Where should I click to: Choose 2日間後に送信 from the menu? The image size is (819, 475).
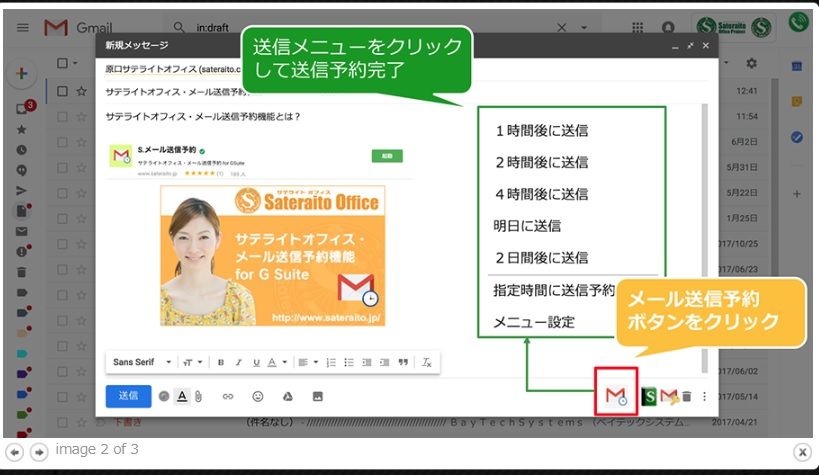pyautogui.click(x=542, y=258)
